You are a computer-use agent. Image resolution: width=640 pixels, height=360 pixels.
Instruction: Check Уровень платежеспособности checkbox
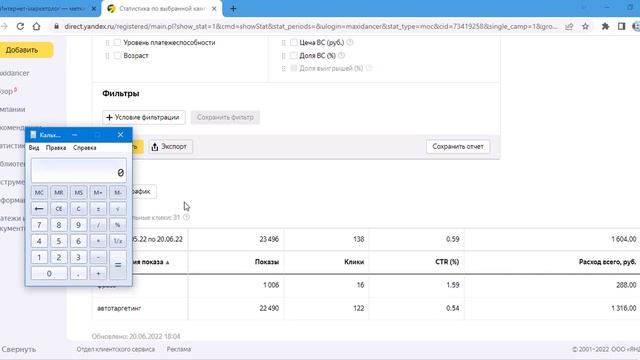point(118,42)
